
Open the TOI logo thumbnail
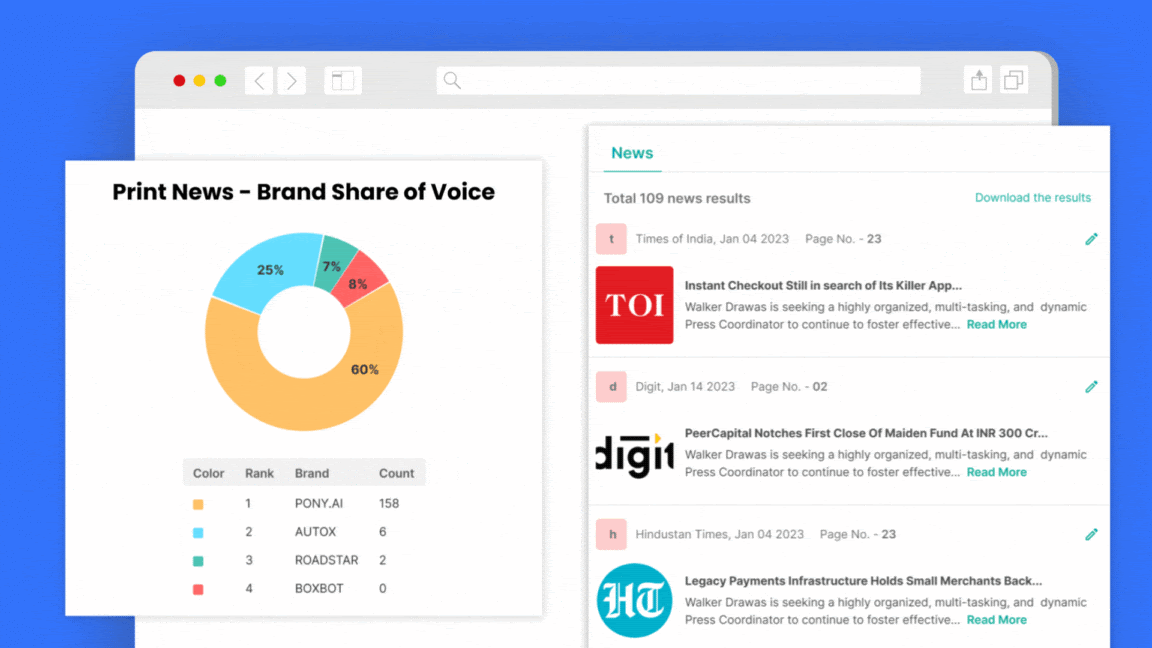coord(634,305)
